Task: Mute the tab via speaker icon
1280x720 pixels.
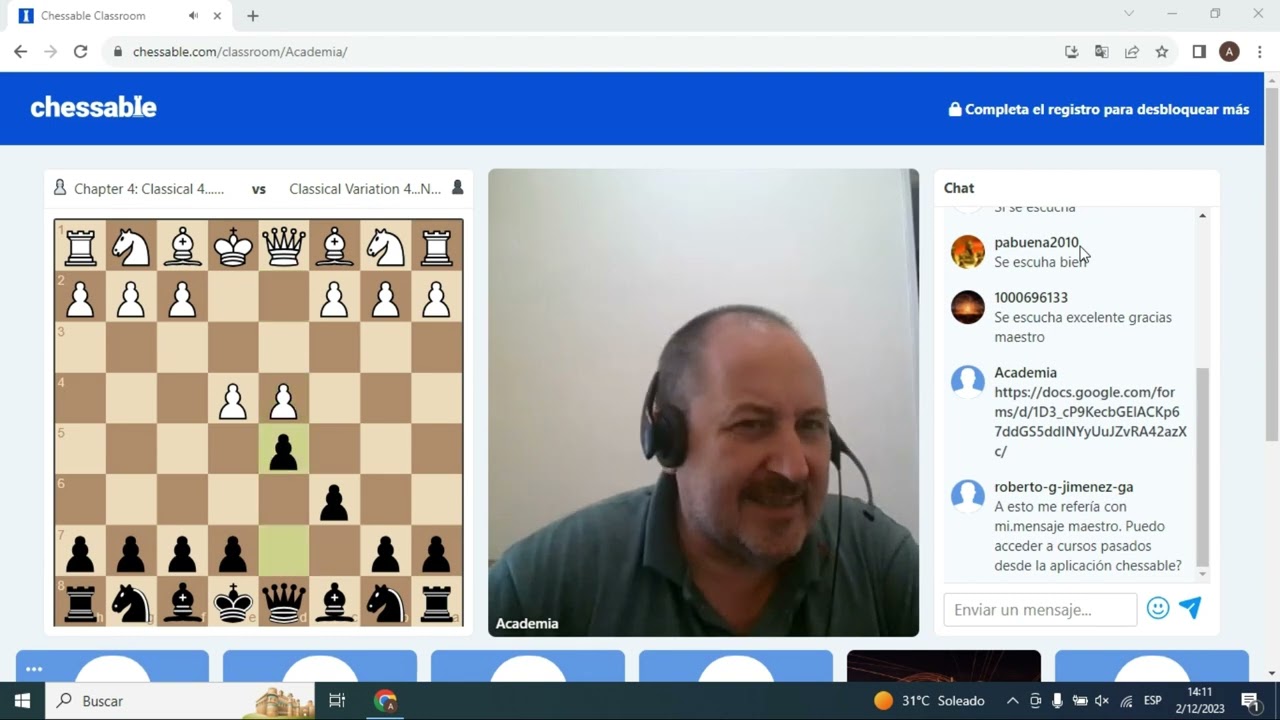Action: click(x=193, y=16)
